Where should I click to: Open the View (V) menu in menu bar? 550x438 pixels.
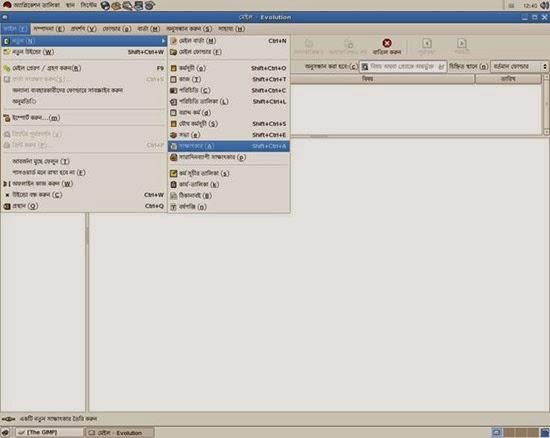pos(83,29)
